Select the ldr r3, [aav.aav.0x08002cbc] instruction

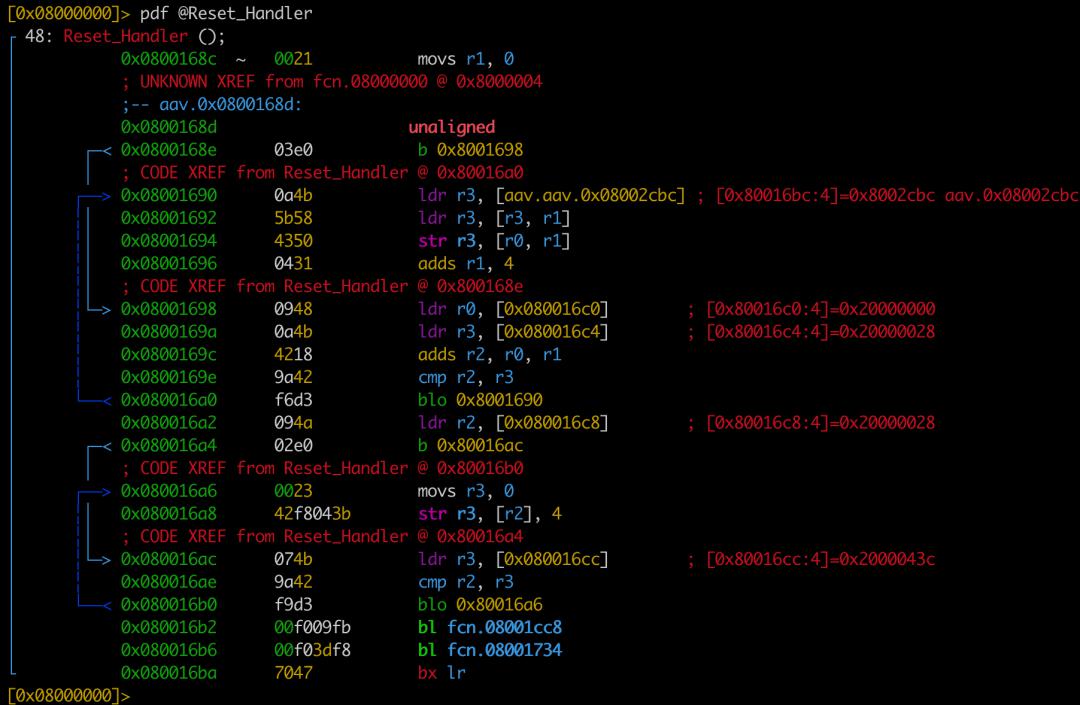click(x=552, y=195)
